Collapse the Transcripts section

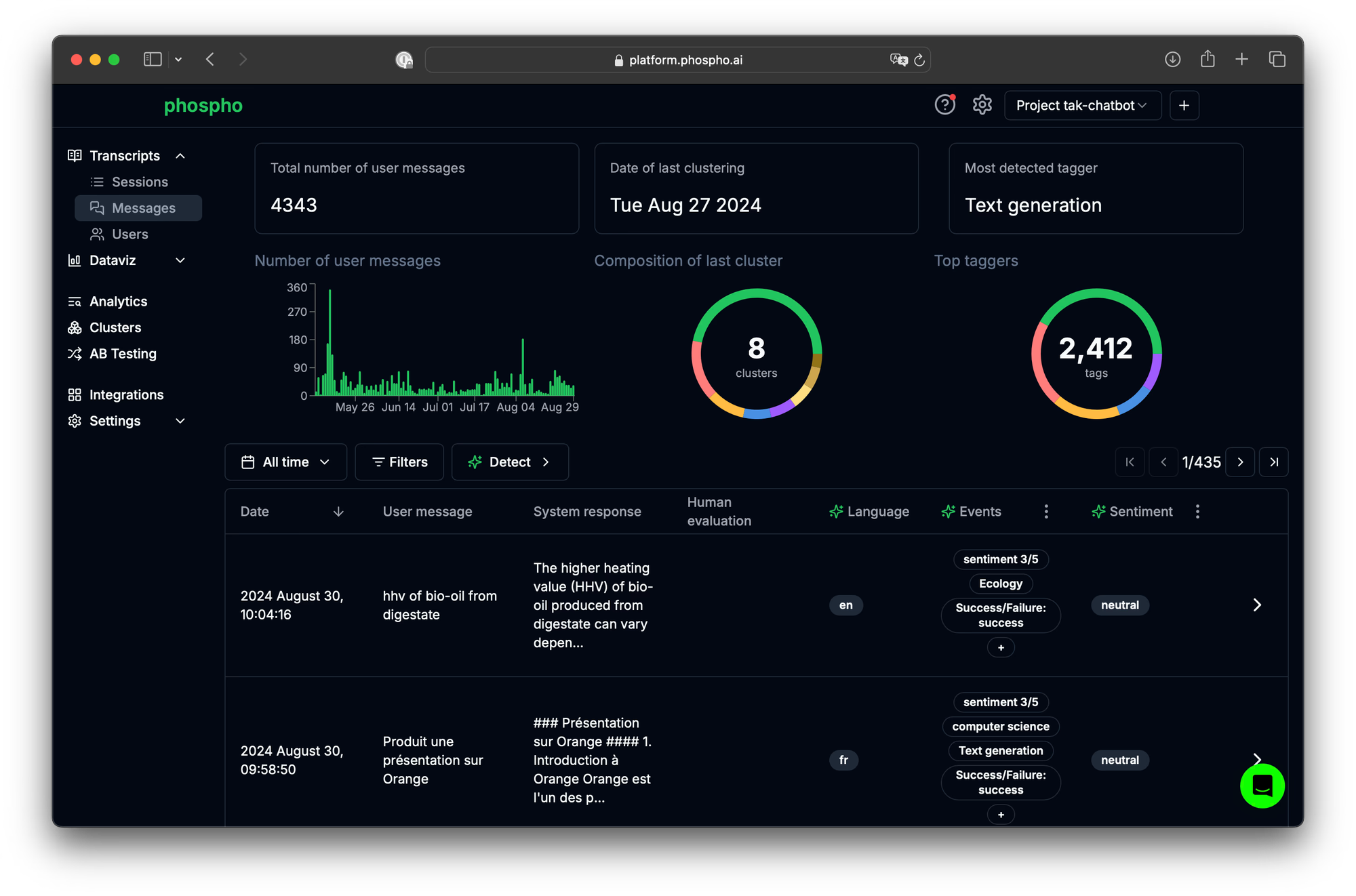click(180, 155)
